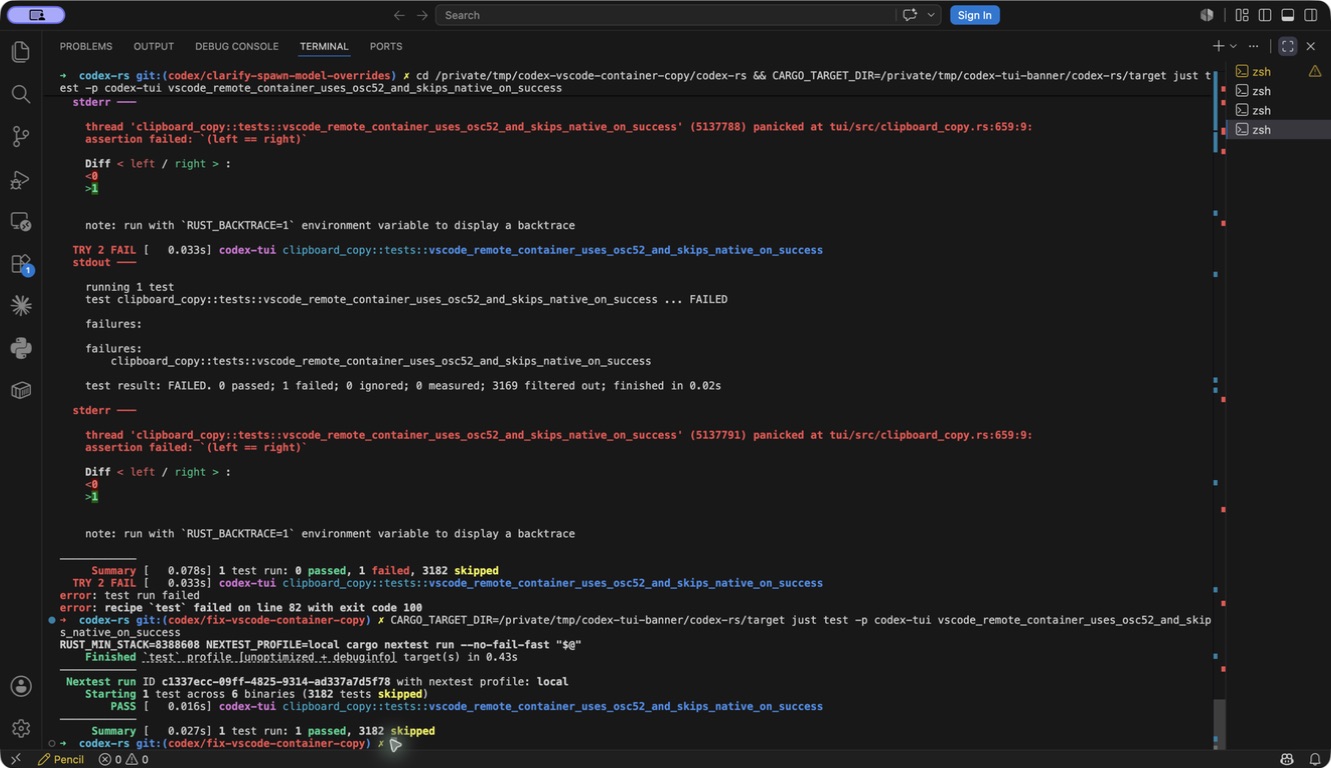Switch to the PROBLEMS tab

click(86, 46)
